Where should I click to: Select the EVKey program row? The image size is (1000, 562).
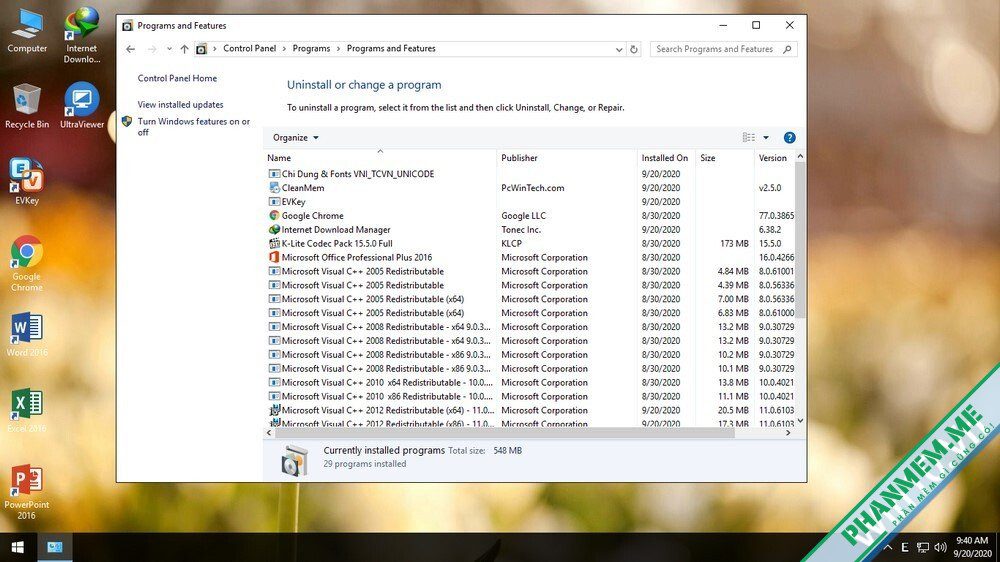click(531, 202)
